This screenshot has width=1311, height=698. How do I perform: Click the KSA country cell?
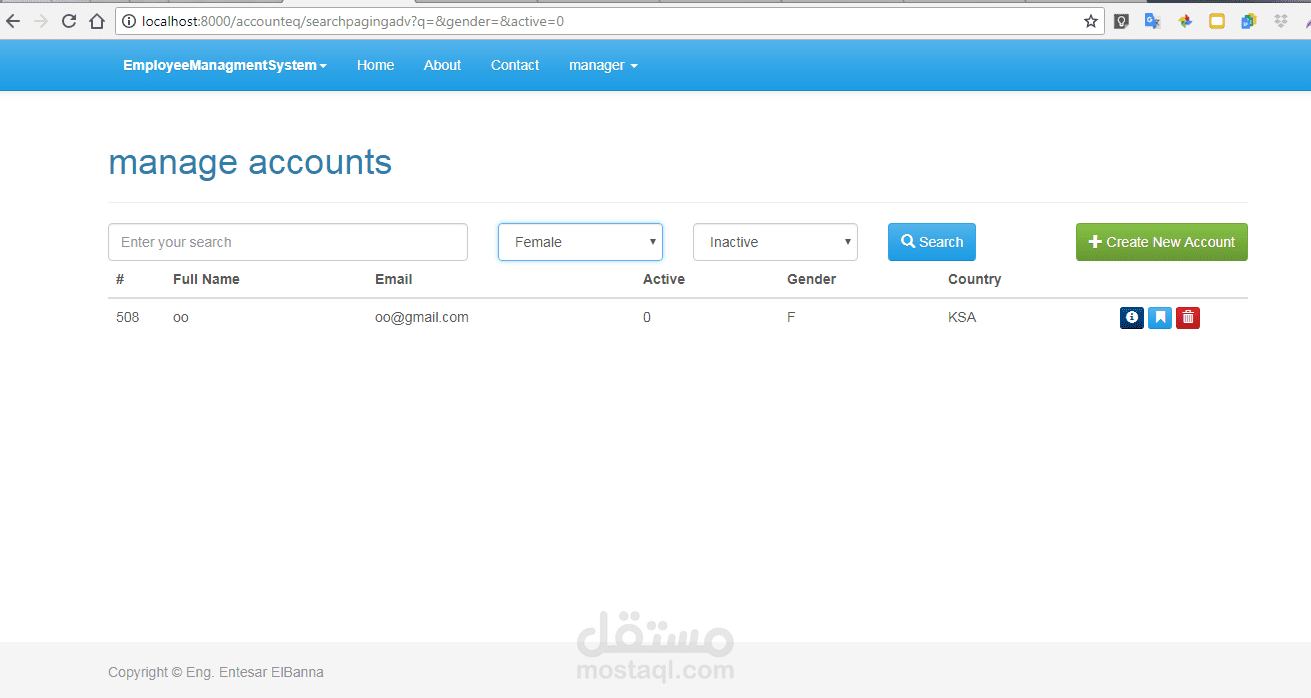pos(962,317)
